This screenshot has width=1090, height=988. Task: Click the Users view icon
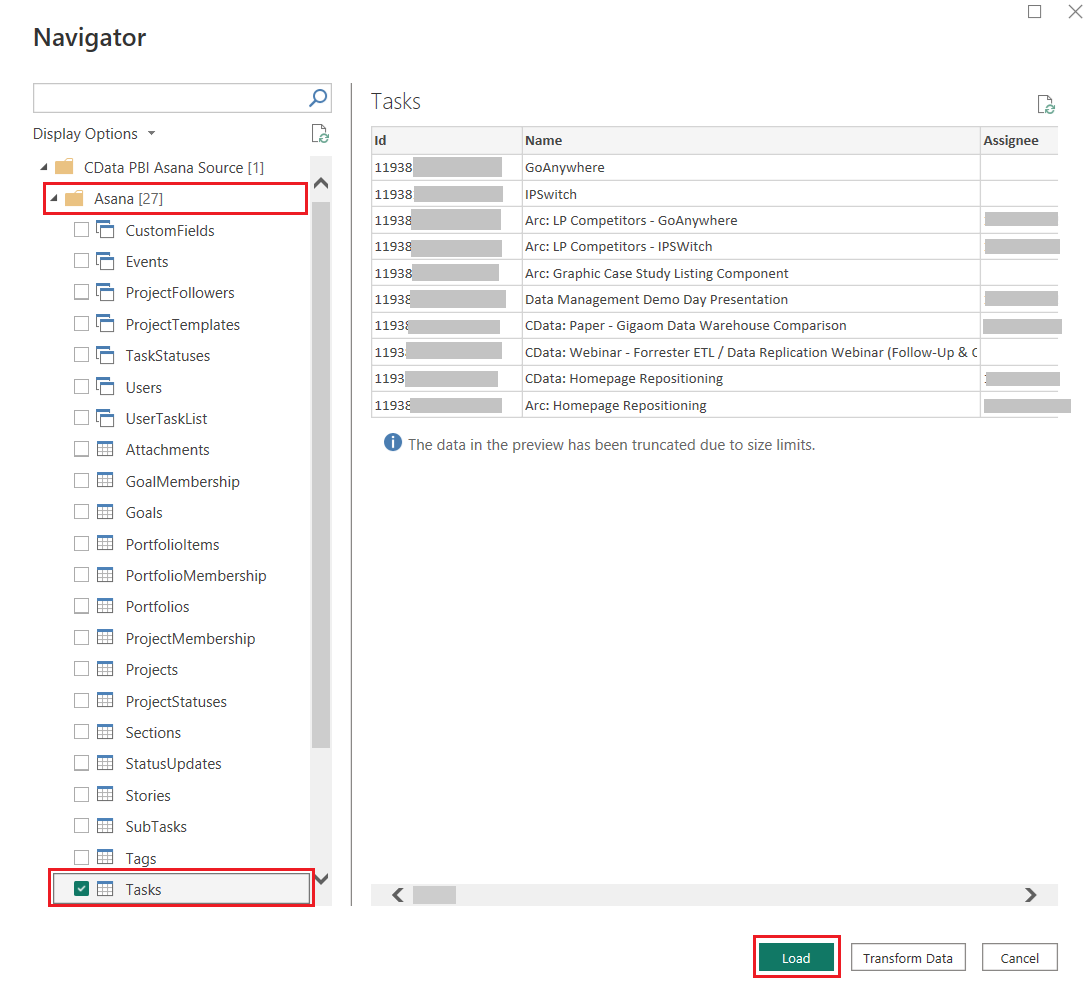[105, 387]
